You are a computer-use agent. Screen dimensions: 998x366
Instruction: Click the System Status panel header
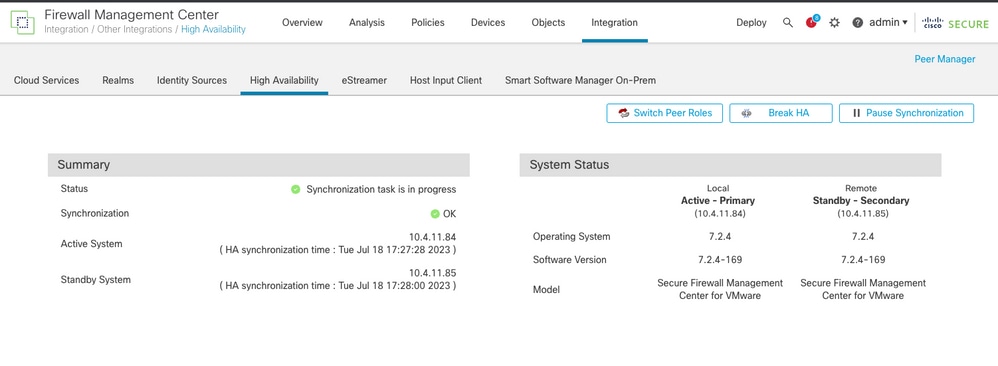coord(730,165)
